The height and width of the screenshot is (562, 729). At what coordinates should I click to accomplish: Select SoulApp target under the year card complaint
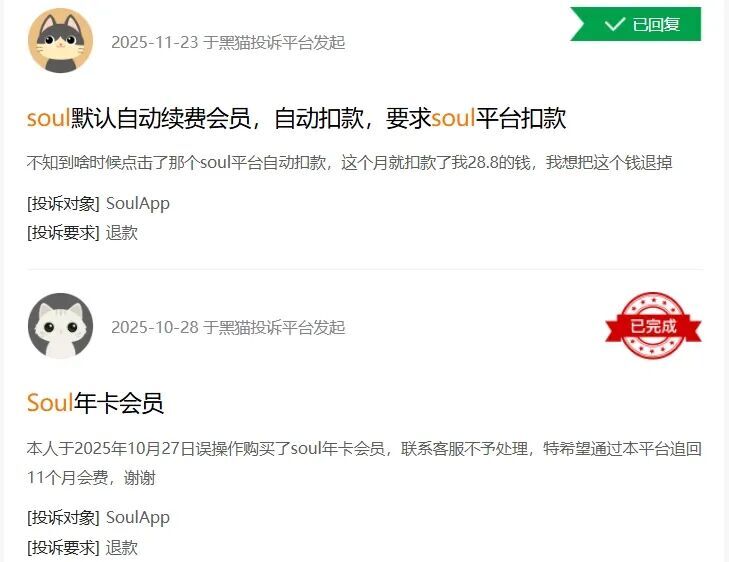tap(138, 517)
